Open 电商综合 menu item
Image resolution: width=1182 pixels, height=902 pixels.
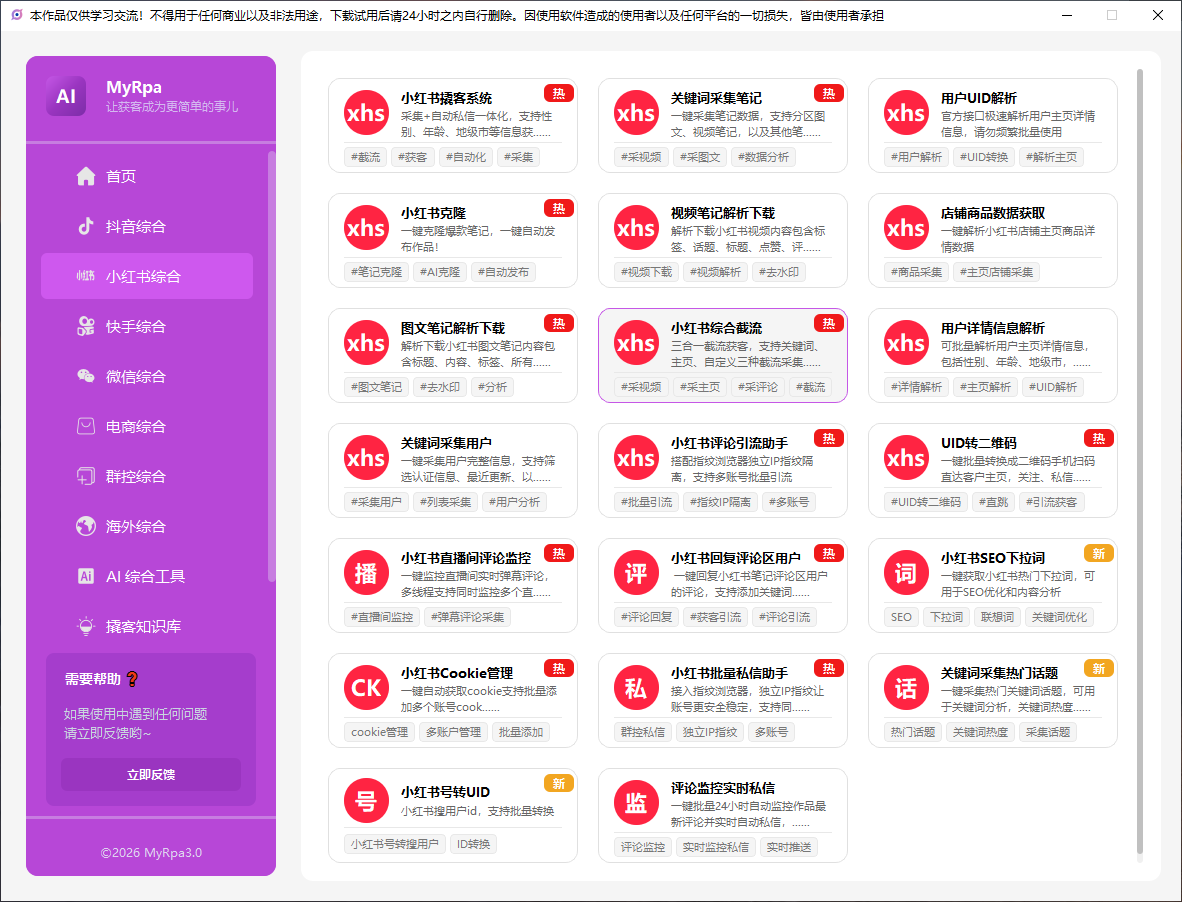pos(147,427)
